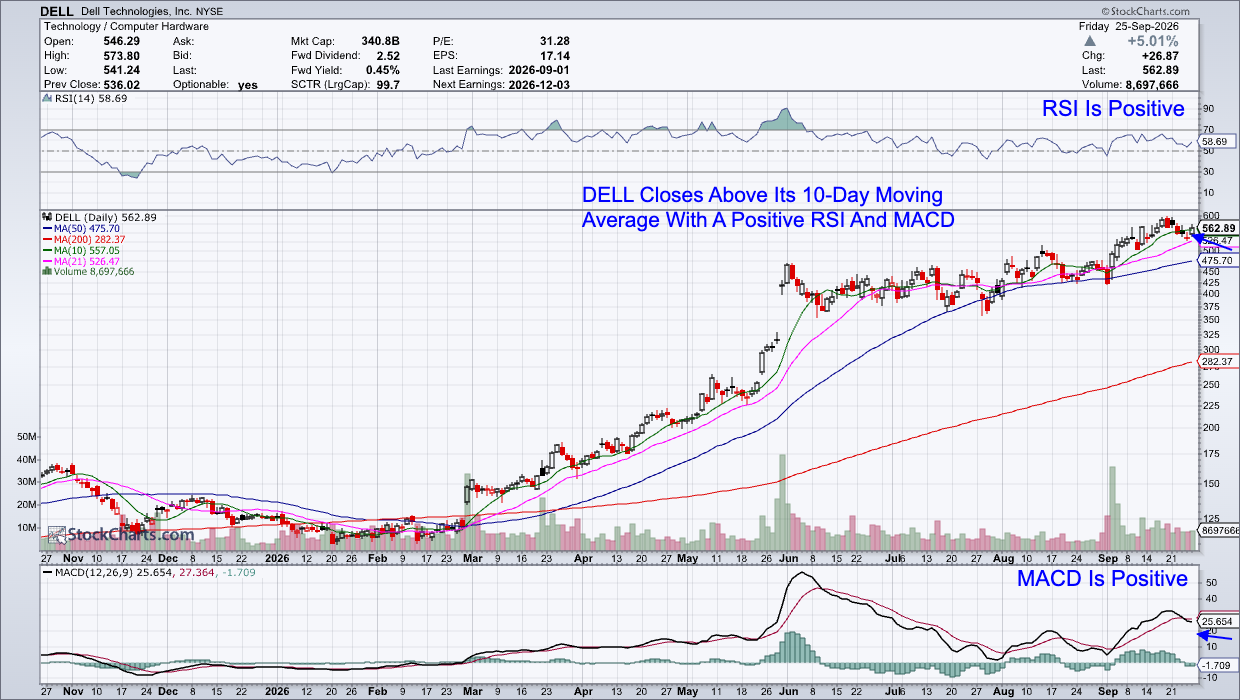Click the 8697666 volume tag on the right axis

coord(1219,530)
